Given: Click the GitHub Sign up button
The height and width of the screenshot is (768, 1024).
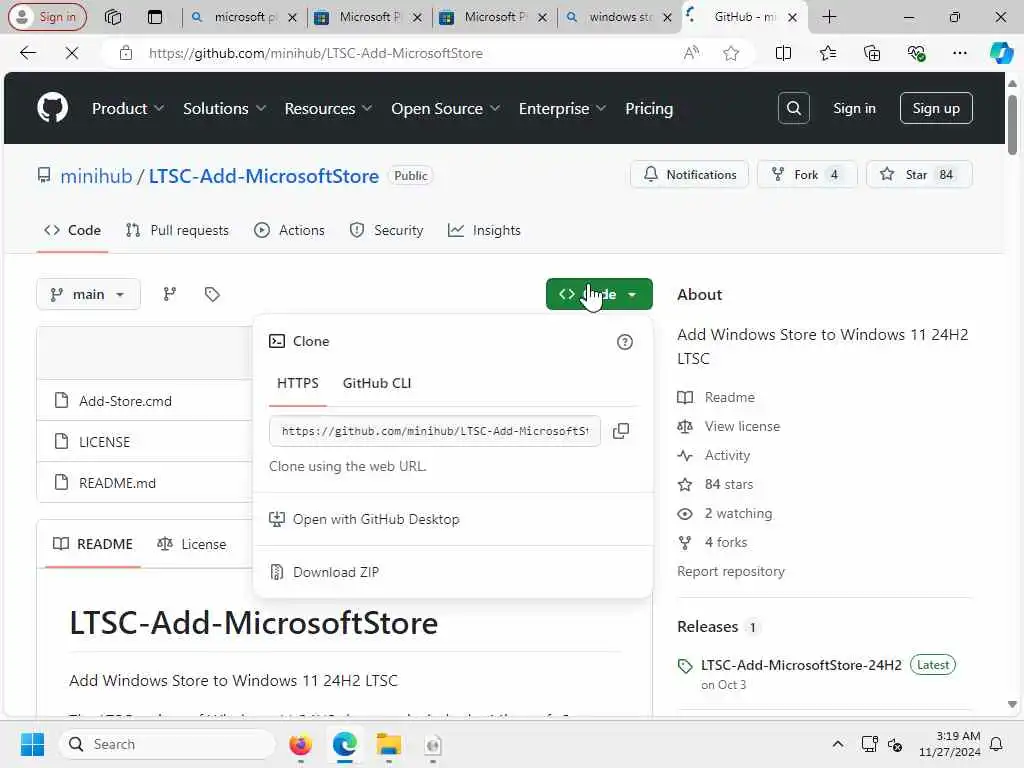Looking at the screenshot, I should pyautogui.click(x=936, y=108).
